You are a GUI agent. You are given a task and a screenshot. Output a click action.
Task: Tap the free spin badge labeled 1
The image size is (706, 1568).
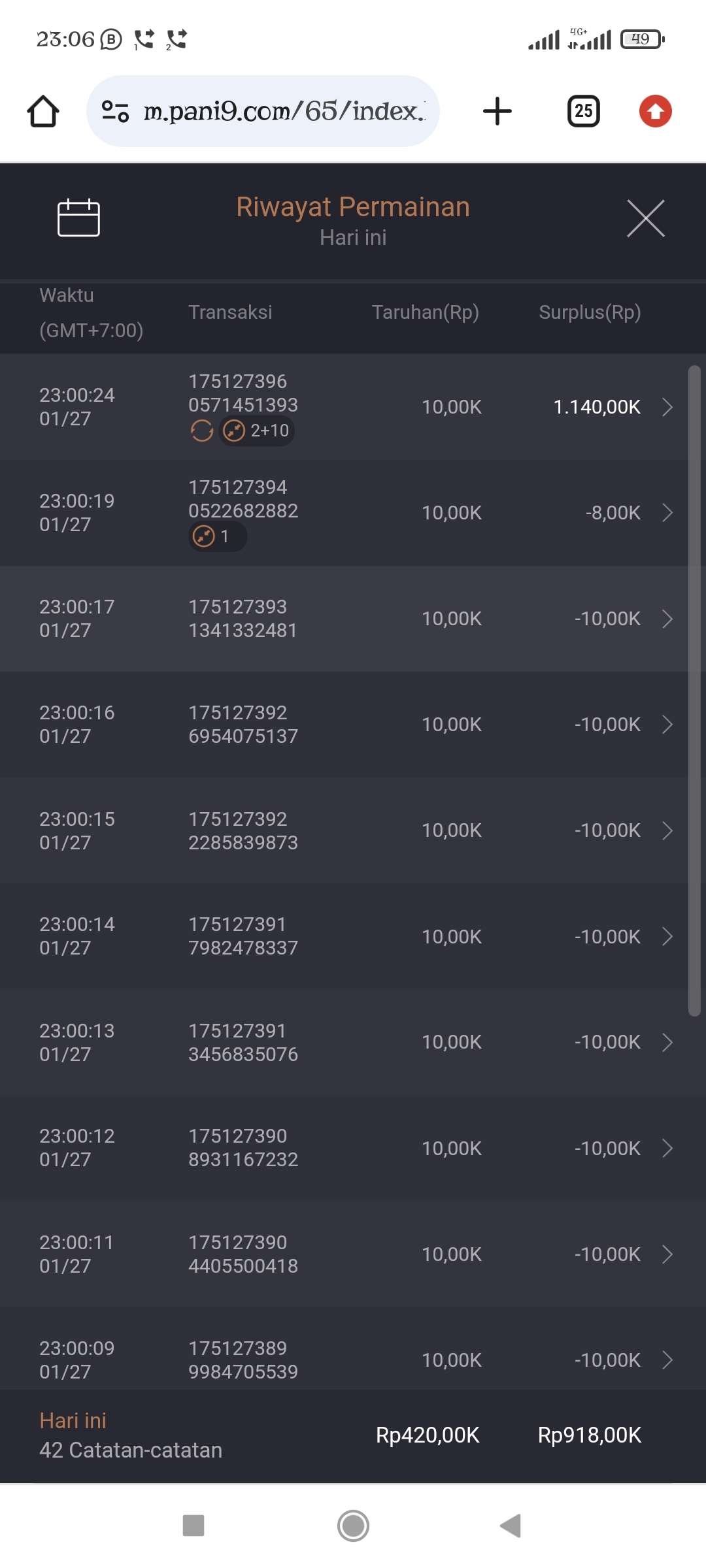pos(217,536)
